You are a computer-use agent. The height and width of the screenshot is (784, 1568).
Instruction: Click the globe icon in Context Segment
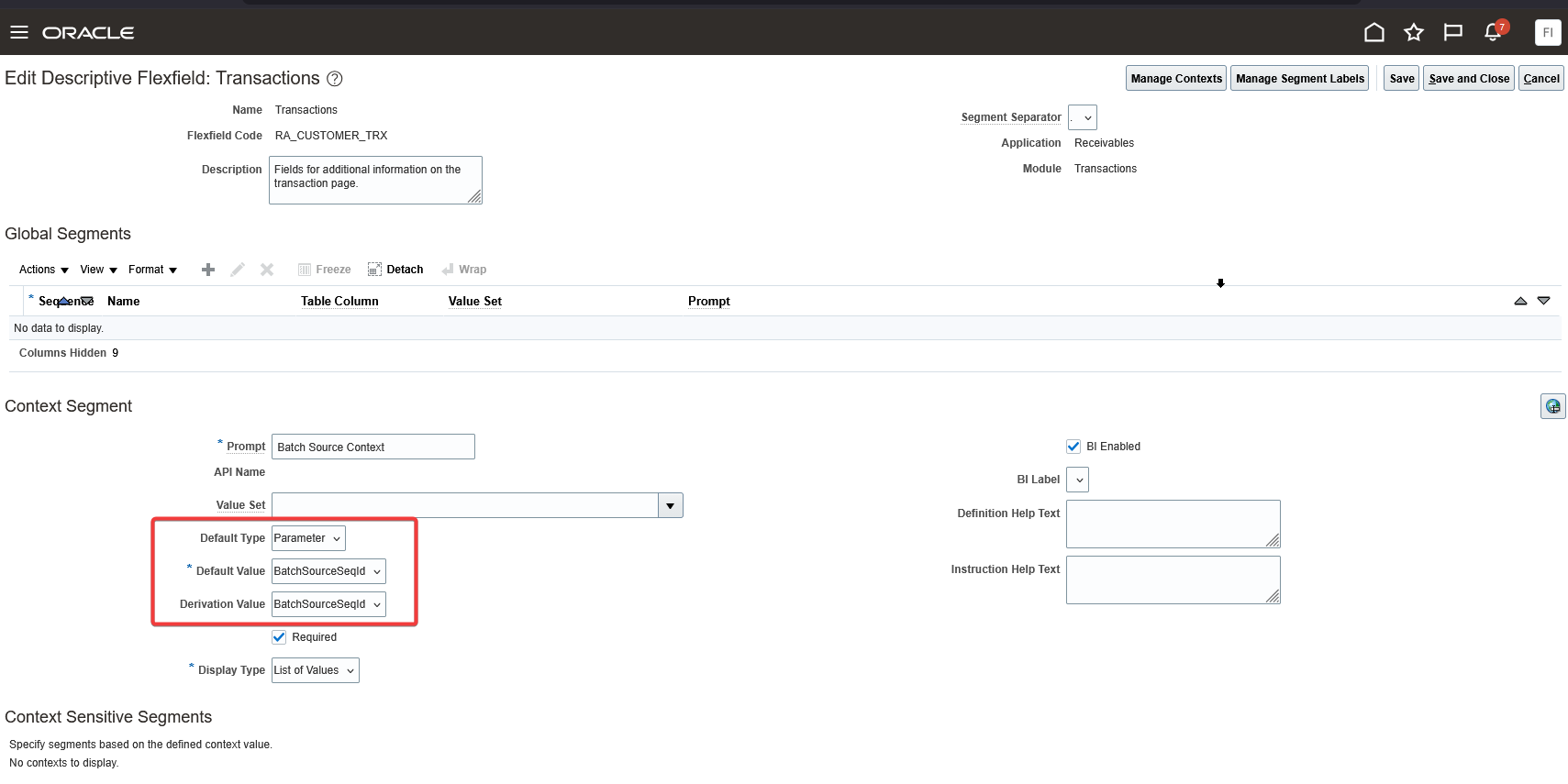coord(1552,406)
